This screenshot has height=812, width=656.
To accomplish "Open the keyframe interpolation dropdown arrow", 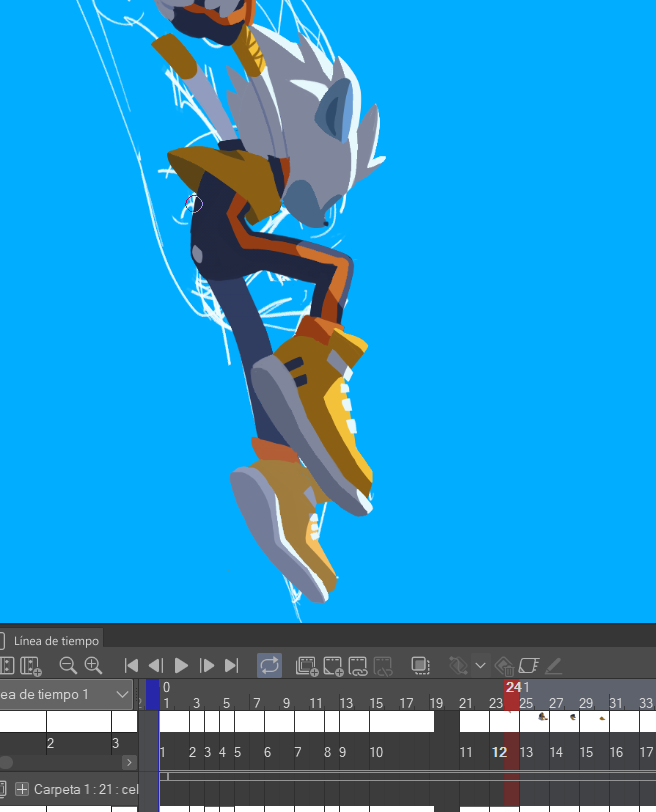I will click(x=480, y=665).
